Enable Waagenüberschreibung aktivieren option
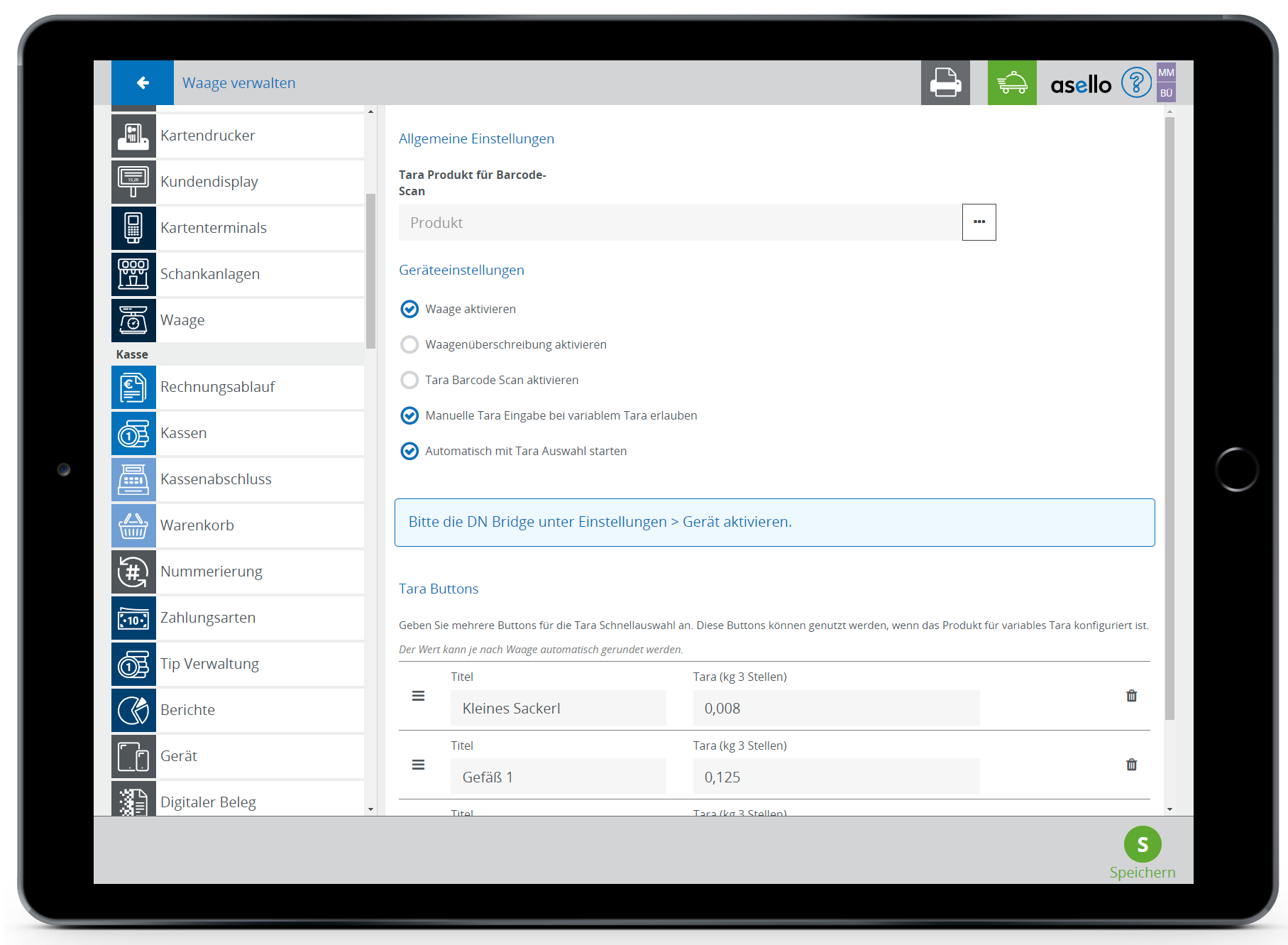This screenshot has width=1288, height=945. point(409,344)
